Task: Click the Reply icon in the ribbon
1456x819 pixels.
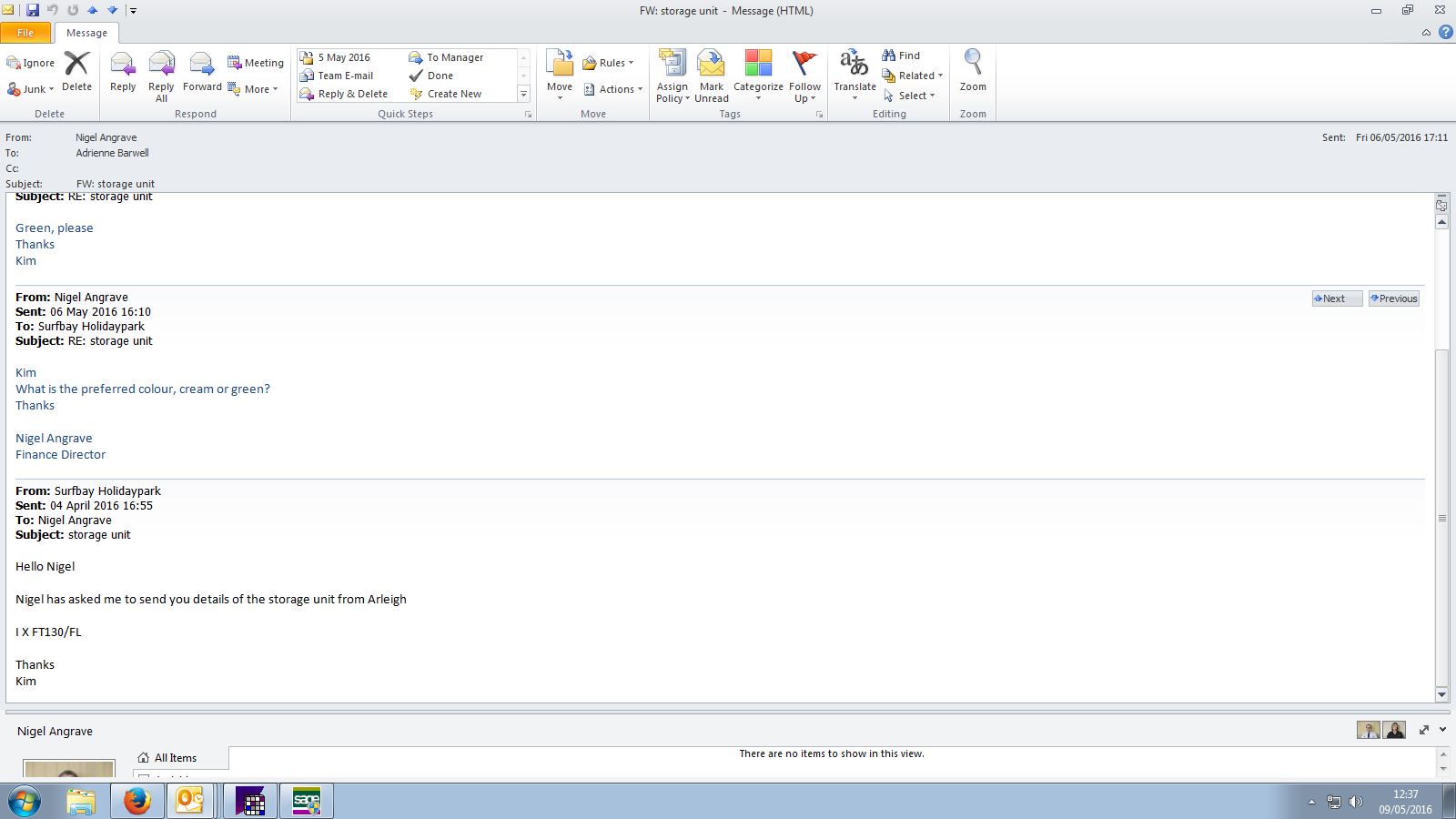Action: (123, 72)
